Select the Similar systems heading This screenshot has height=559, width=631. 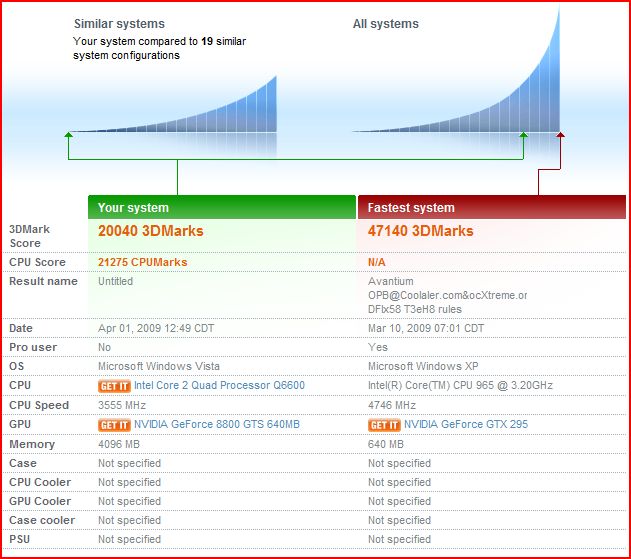point(119,24)
